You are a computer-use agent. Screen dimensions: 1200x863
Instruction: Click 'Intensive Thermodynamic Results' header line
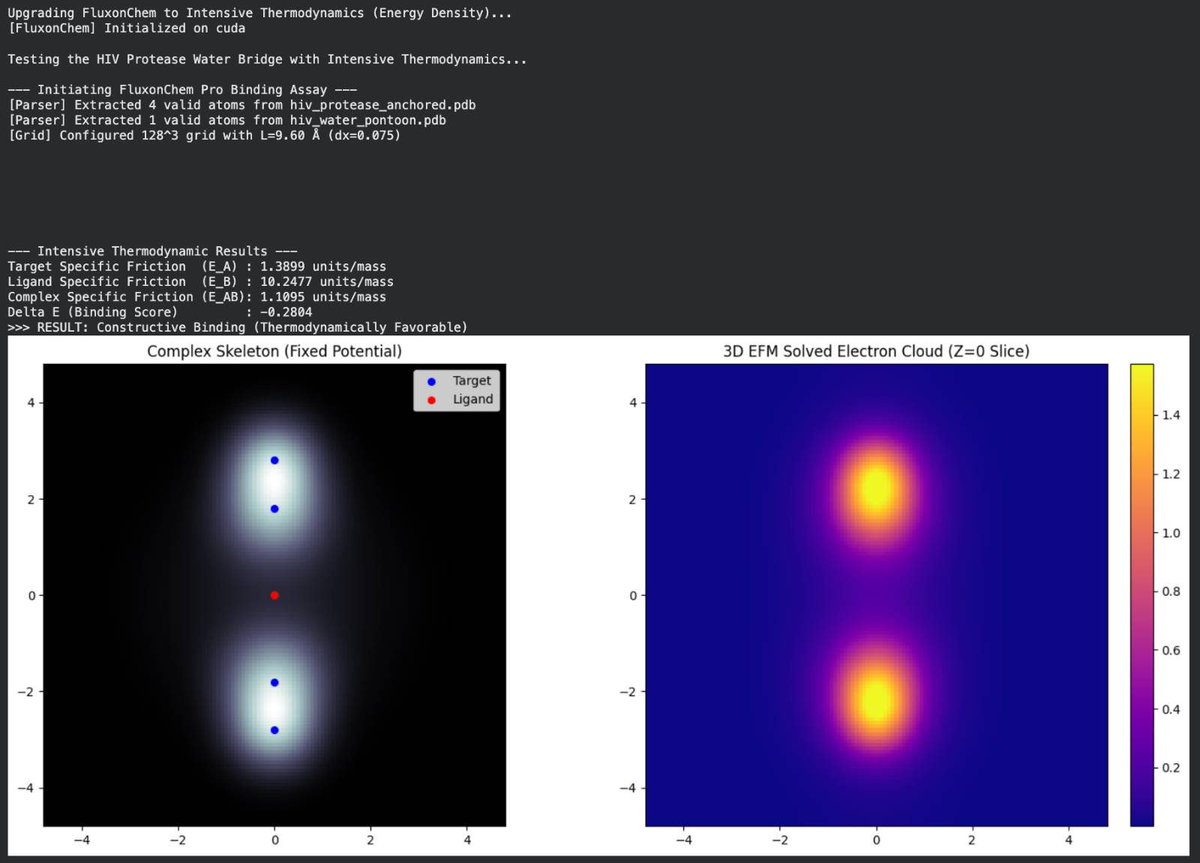pyautogui.click(x=152, y=251)
